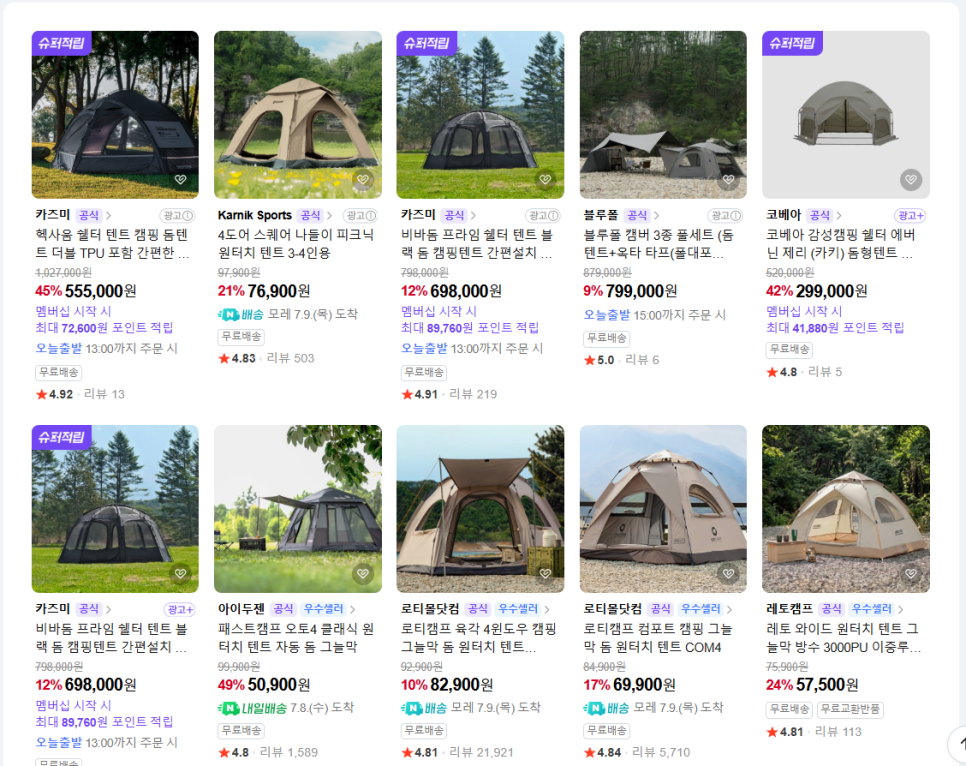The image size is (966, 766).
Task: Open title 코베아 감성캠핑 쉘터 에버닌 제리
Action: (x=840, y=244)
